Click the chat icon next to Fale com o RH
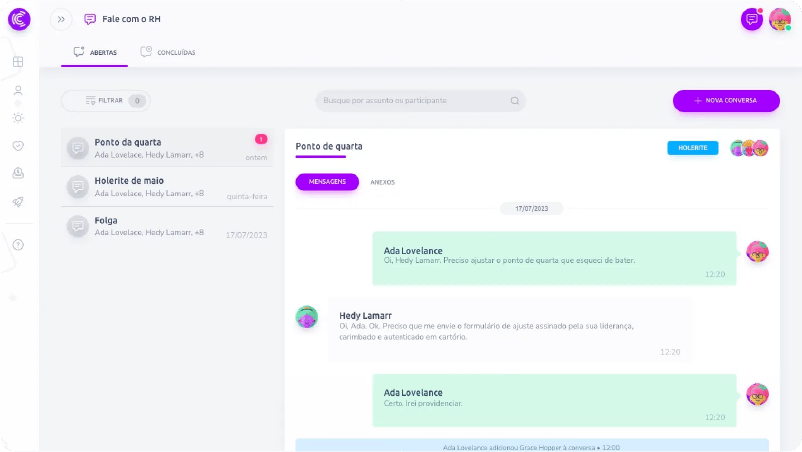This screenshot has width=802, height=452. [90, 19]
